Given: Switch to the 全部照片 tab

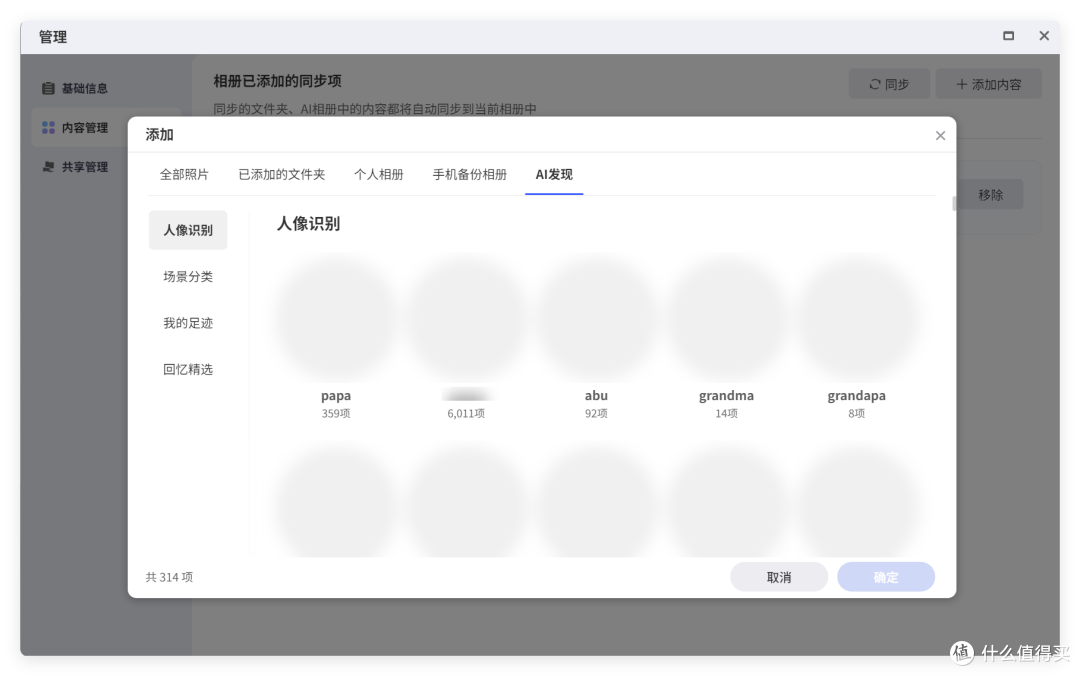Looking at the screenshot, I should [184, 174].
